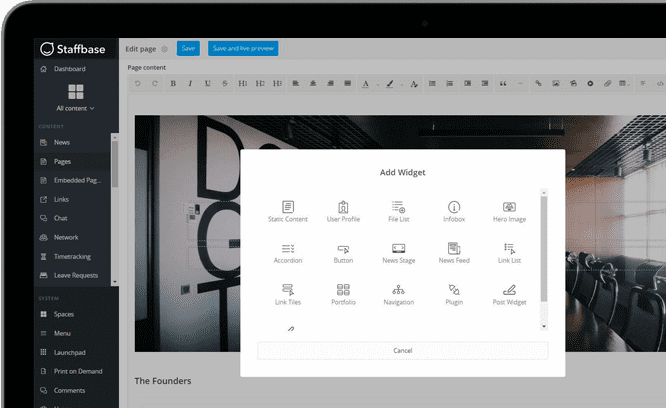The width and height of the screenshot is (666, 408).
Task: Cancel the Add Widget dialog
Action: point(403,351)
